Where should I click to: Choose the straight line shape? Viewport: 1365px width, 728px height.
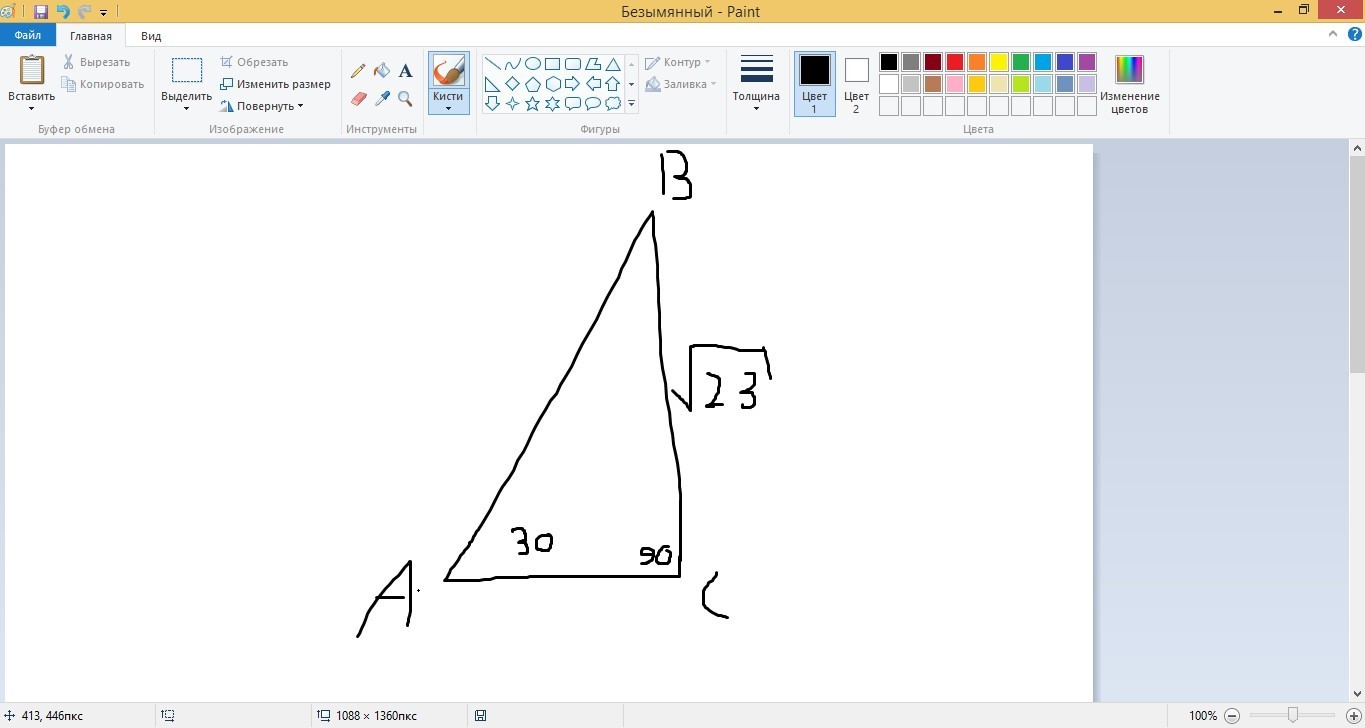(493, 64)
